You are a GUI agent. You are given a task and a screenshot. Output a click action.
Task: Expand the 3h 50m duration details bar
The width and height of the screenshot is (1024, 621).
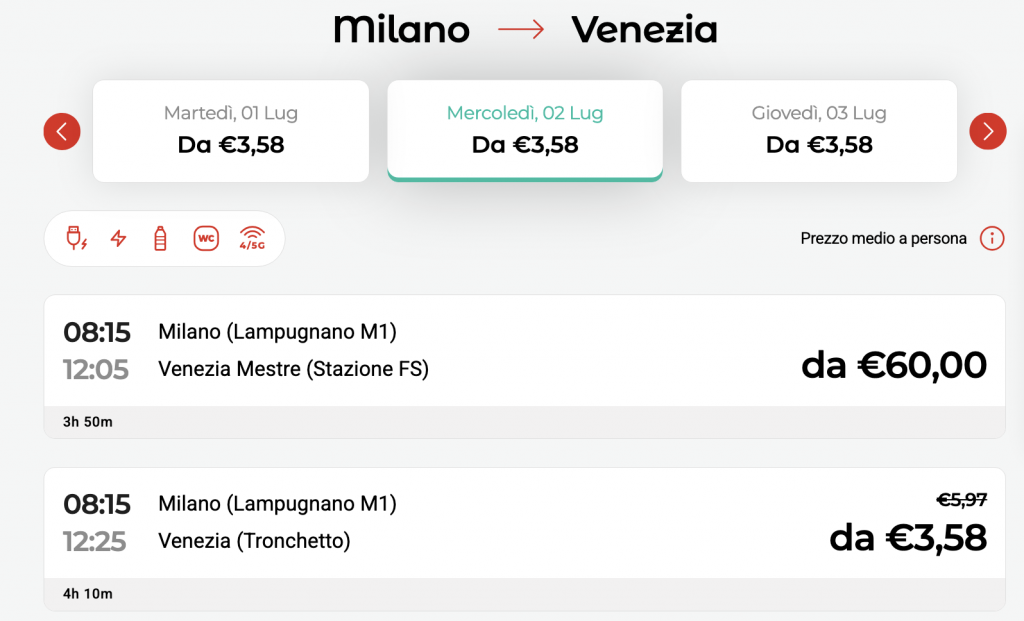point(524,422)
